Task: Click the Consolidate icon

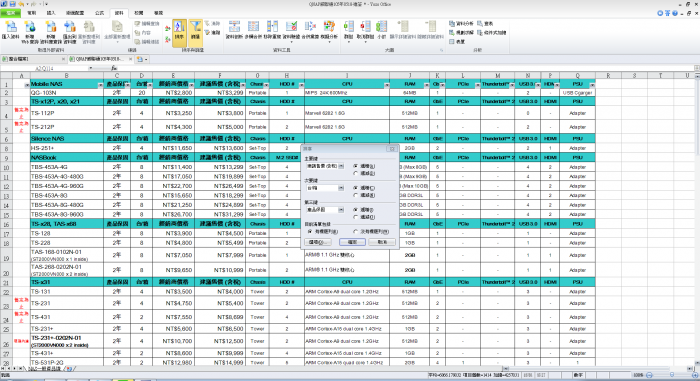Action: (x=310, y=27)
